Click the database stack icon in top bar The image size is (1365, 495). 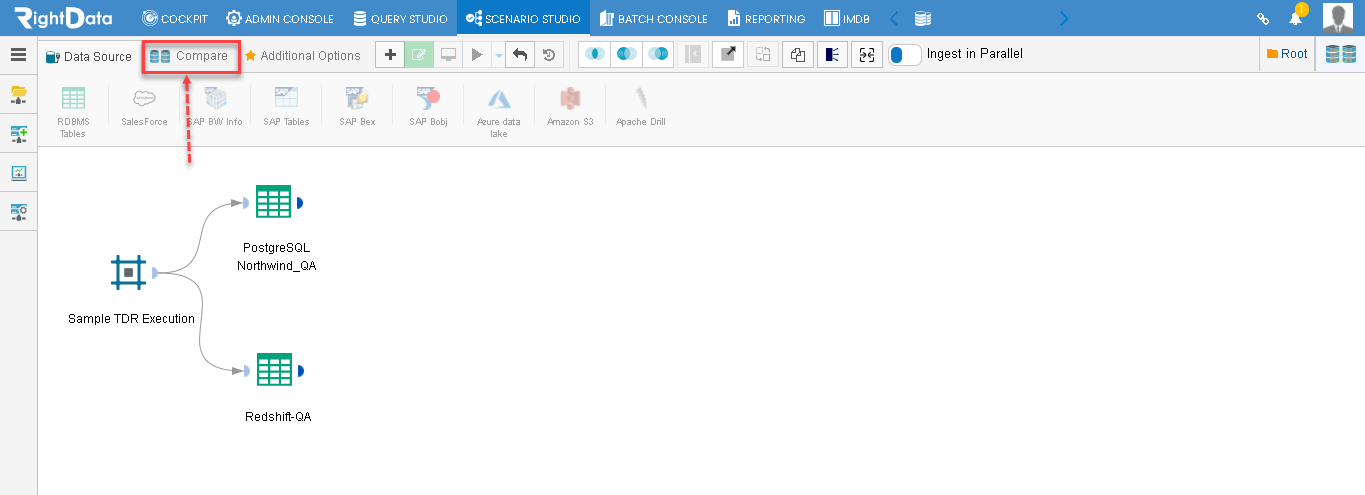(x=923, y=18)
